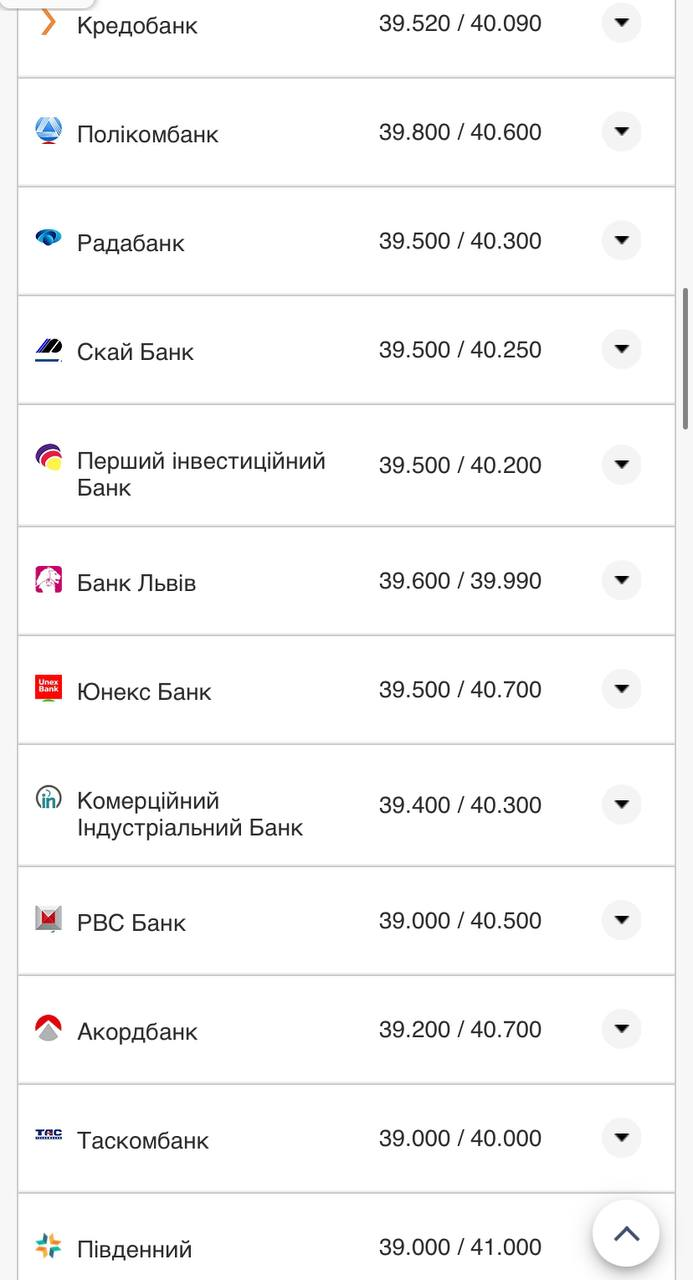Image resolution: width=693 pixels, height=1280 pixels.
Task: Click the Банк Львів lion logo
Action: tap(48, 579)
